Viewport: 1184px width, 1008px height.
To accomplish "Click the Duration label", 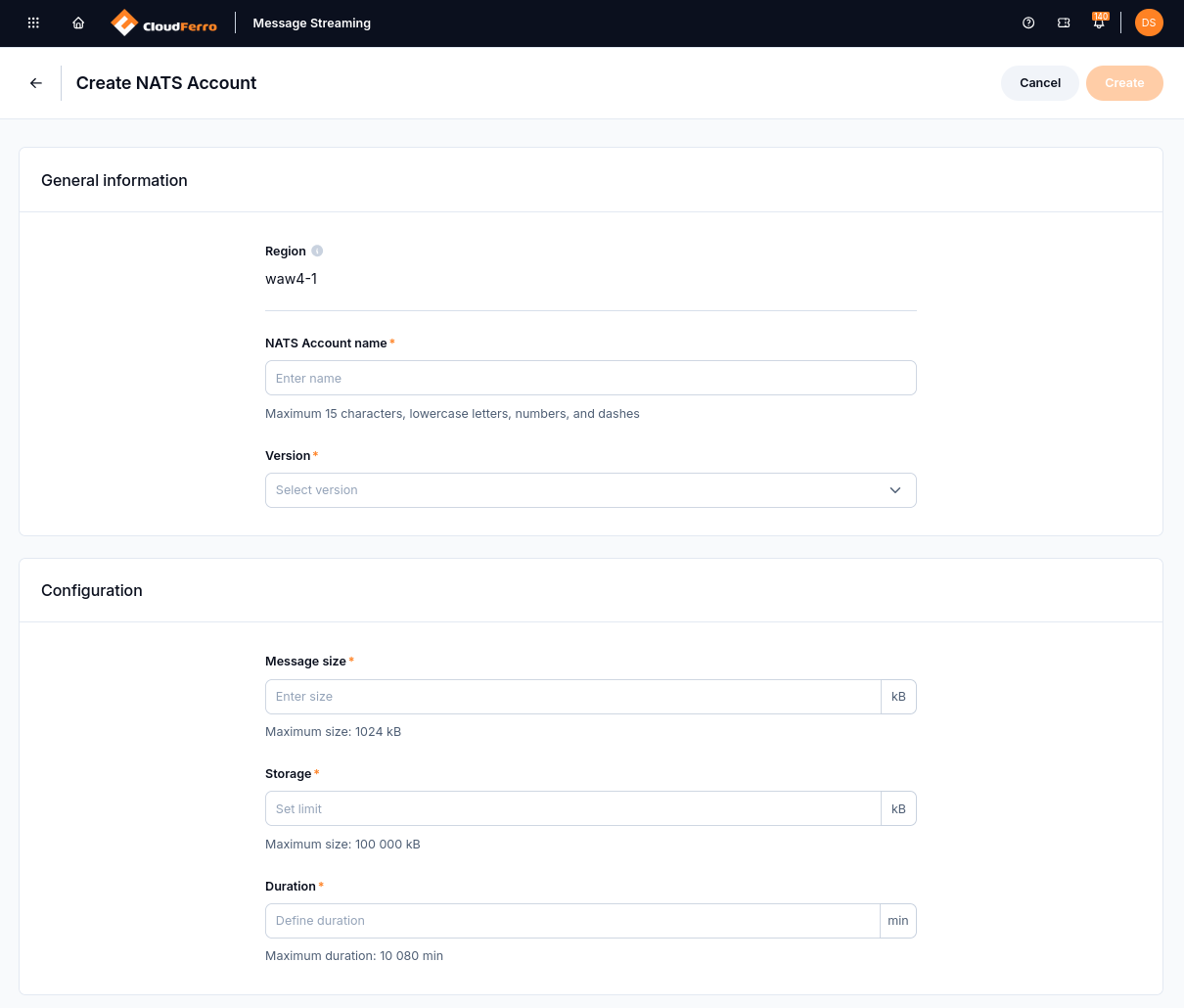I will [x=291, y=887].
